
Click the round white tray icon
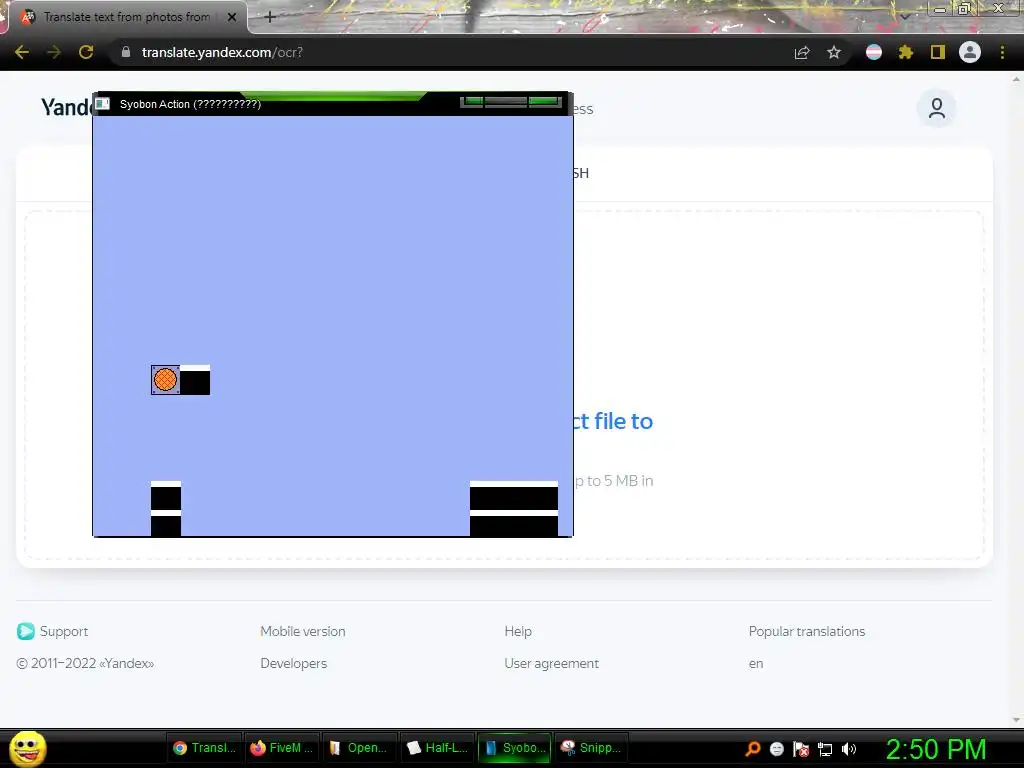pyautogui.click(x=776, y=749)
